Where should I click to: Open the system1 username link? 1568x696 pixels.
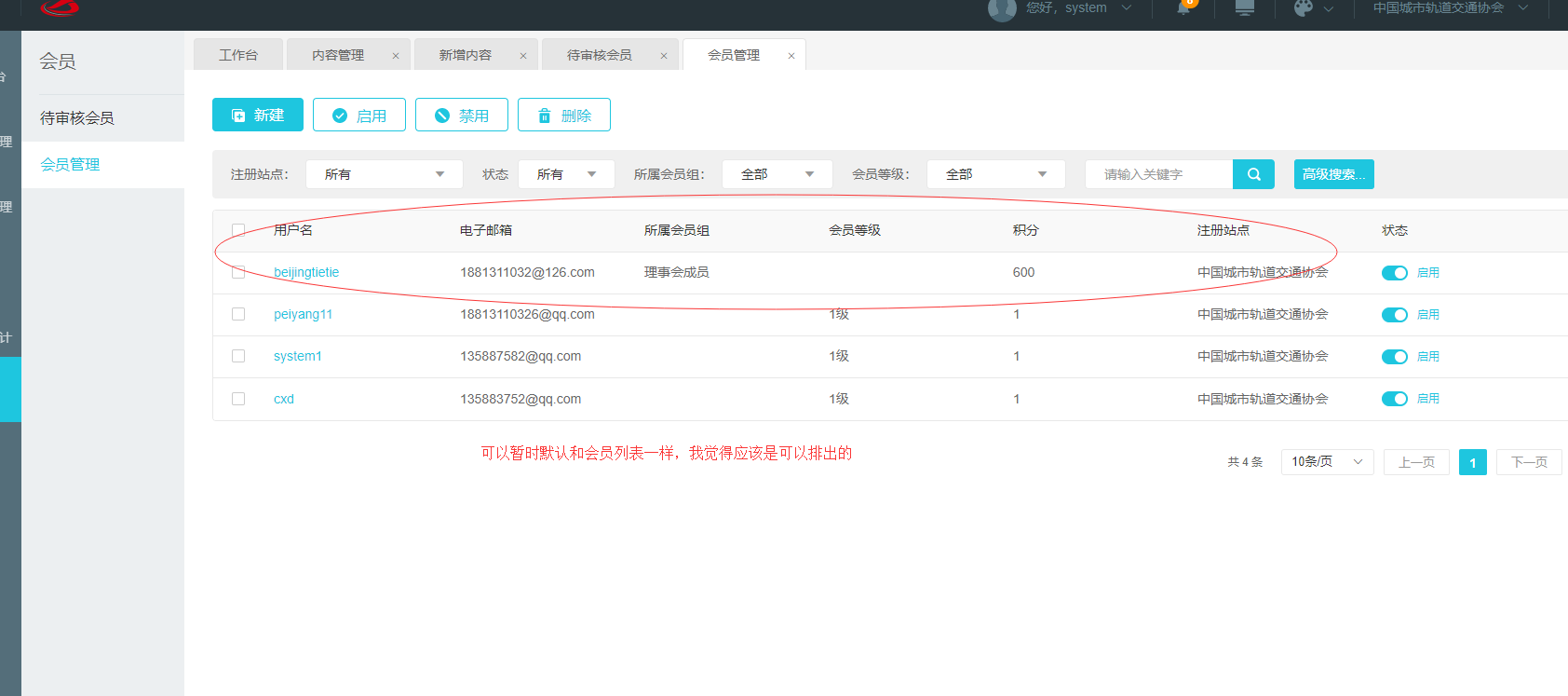click(x=297, y=356)
